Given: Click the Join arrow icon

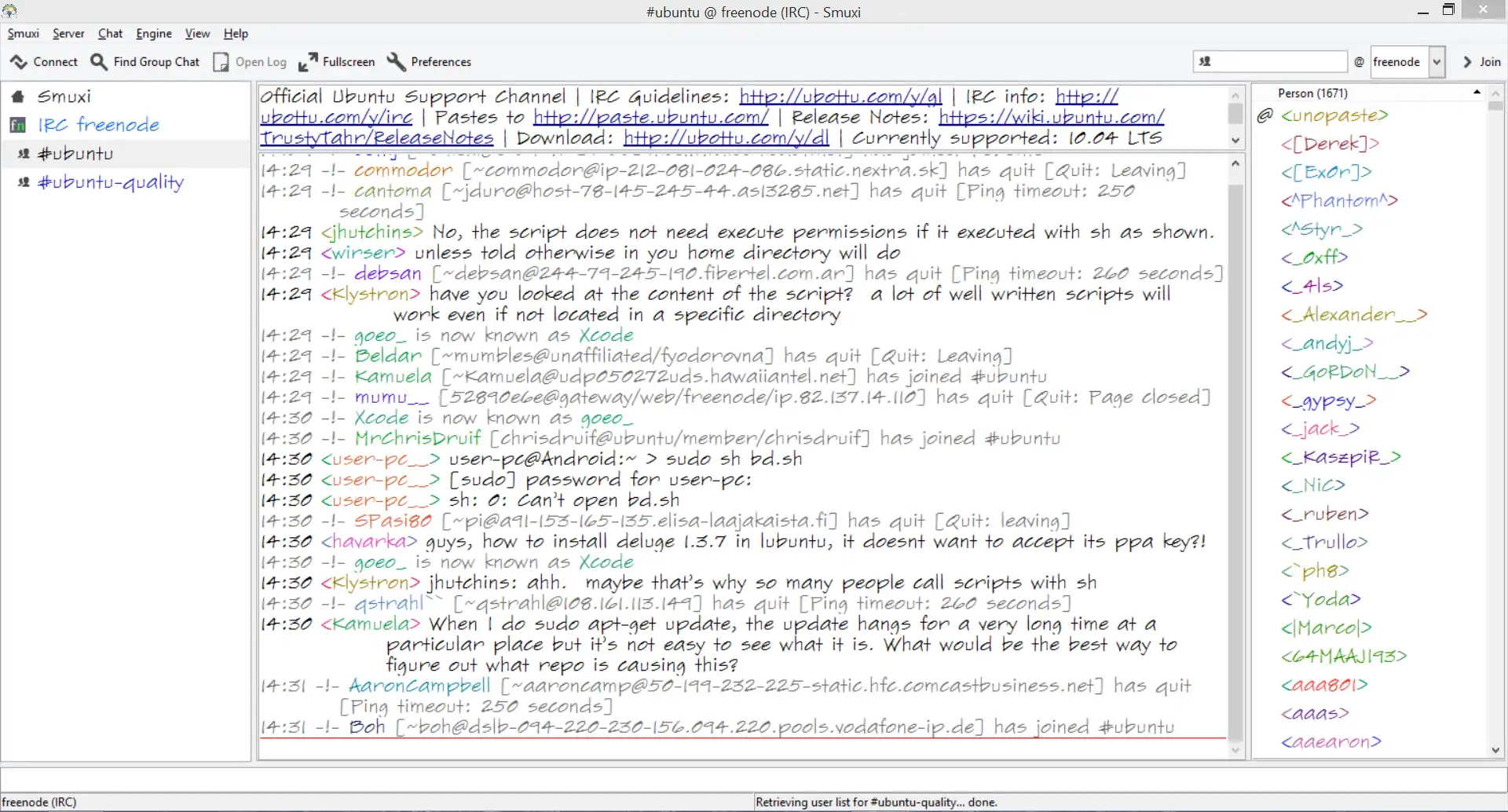Looking at the screenshot, I should click(x=1467, y=62).
